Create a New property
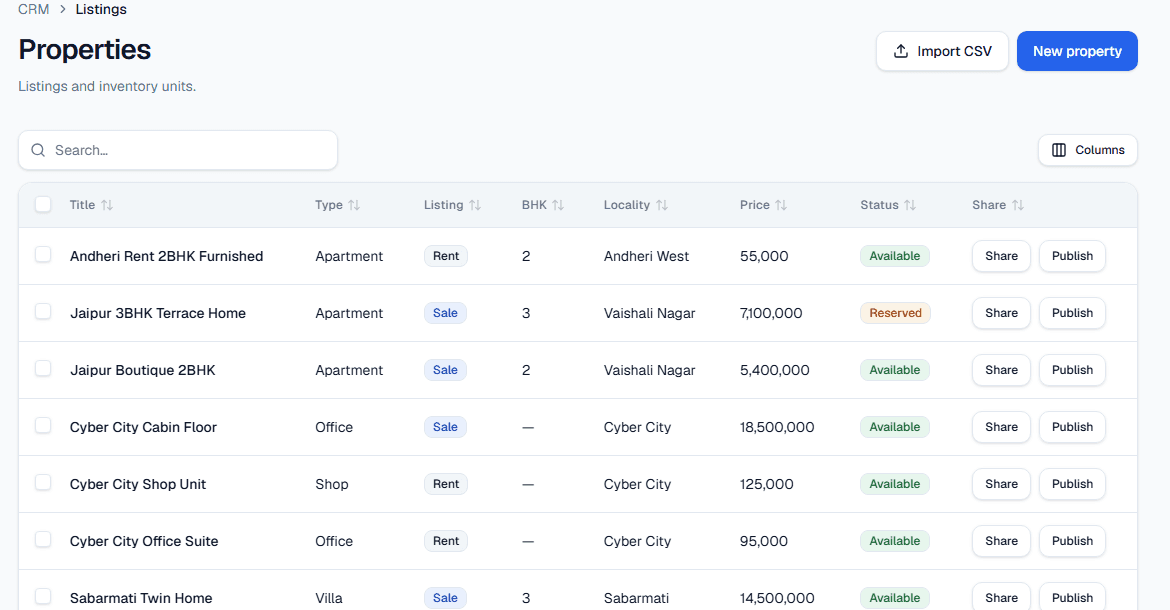This screenshot has height=610, width=1170. click(x=1077, y=51)
